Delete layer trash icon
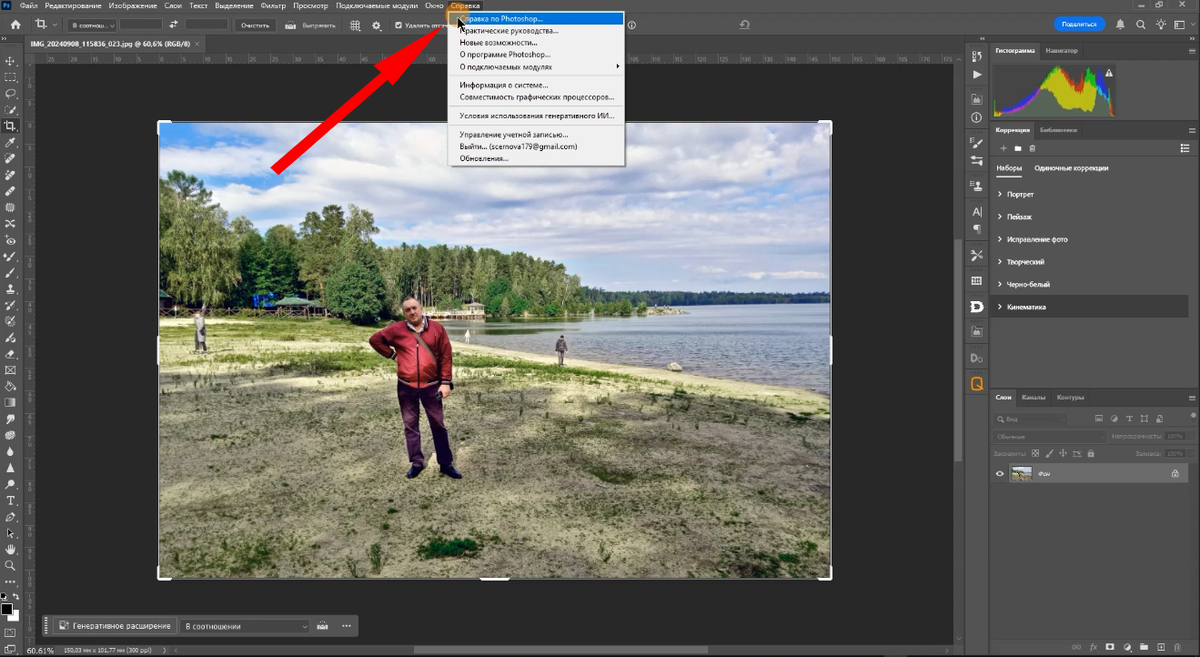The height and width of the screenshot is (657, 1200). (x=1177, y=647)
